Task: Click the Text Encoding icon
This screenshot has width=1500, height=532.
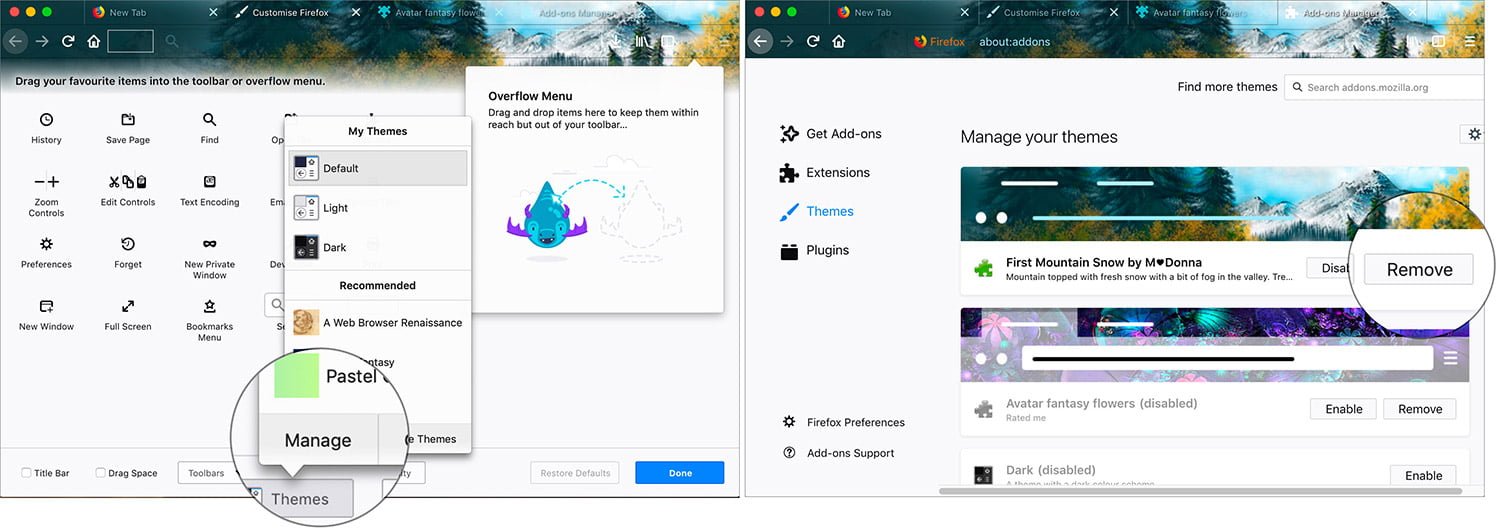Action: pyautogui.click(x=210, y=182)
